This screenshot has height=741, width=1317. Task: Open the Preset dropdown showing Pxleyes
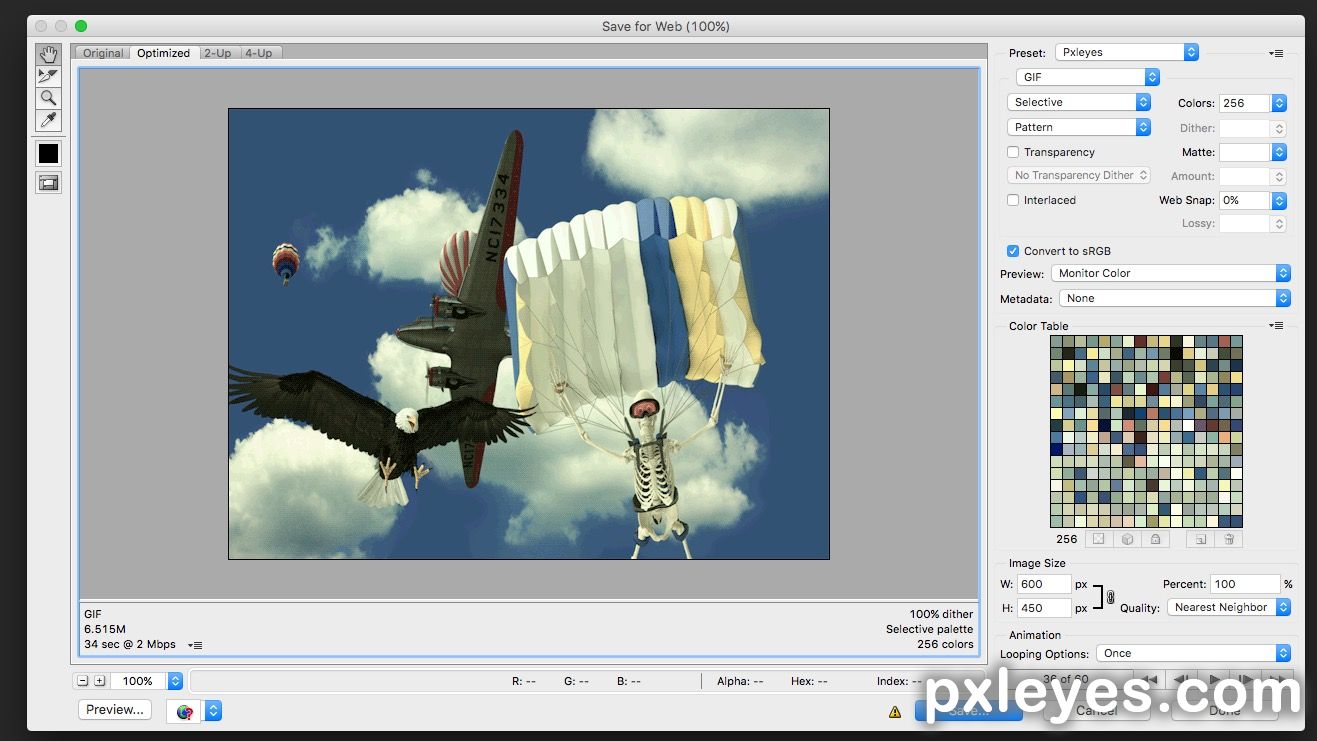click(x=1126, y=52)
